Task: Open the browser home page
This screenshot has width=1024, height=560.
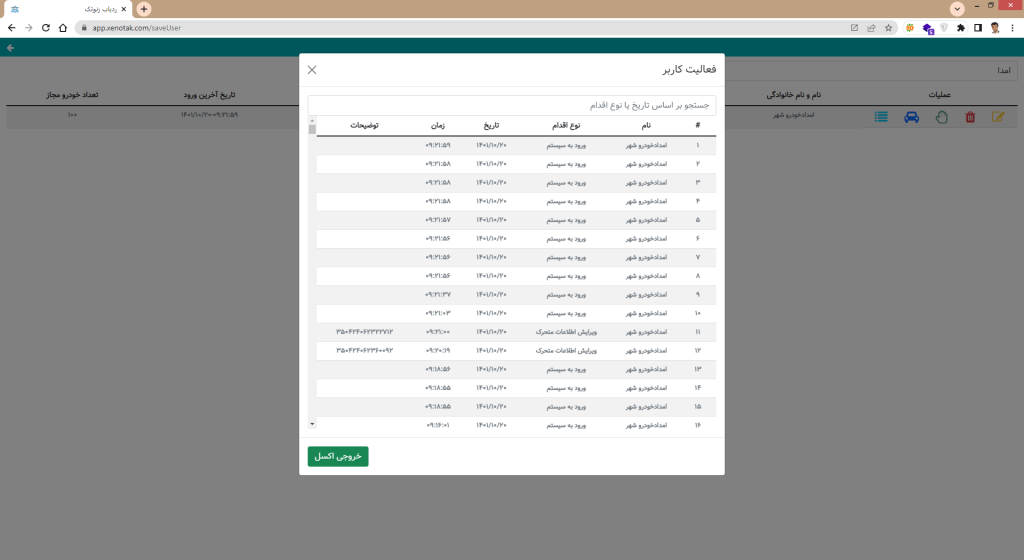Action: pyautogui.click(x=63, y=27)
